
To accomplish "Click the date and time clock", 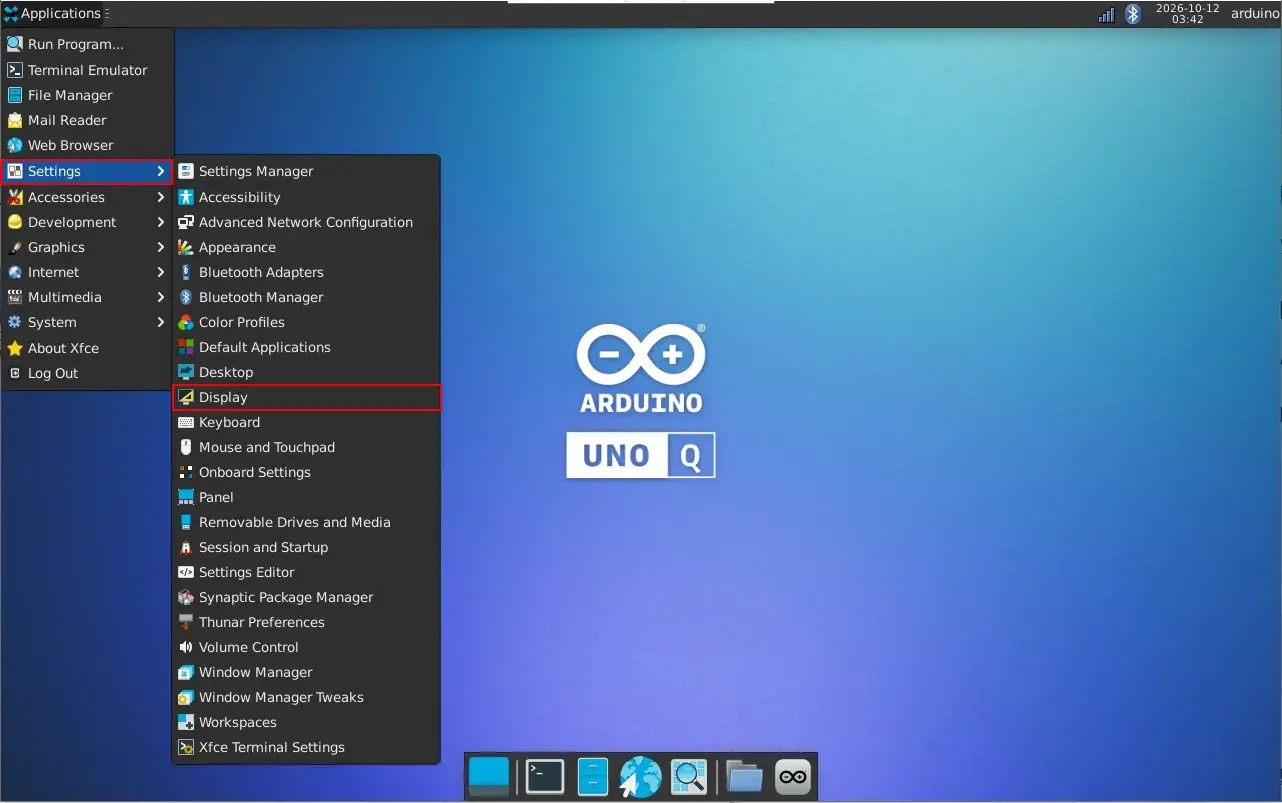I will (x=1187, y=14).
